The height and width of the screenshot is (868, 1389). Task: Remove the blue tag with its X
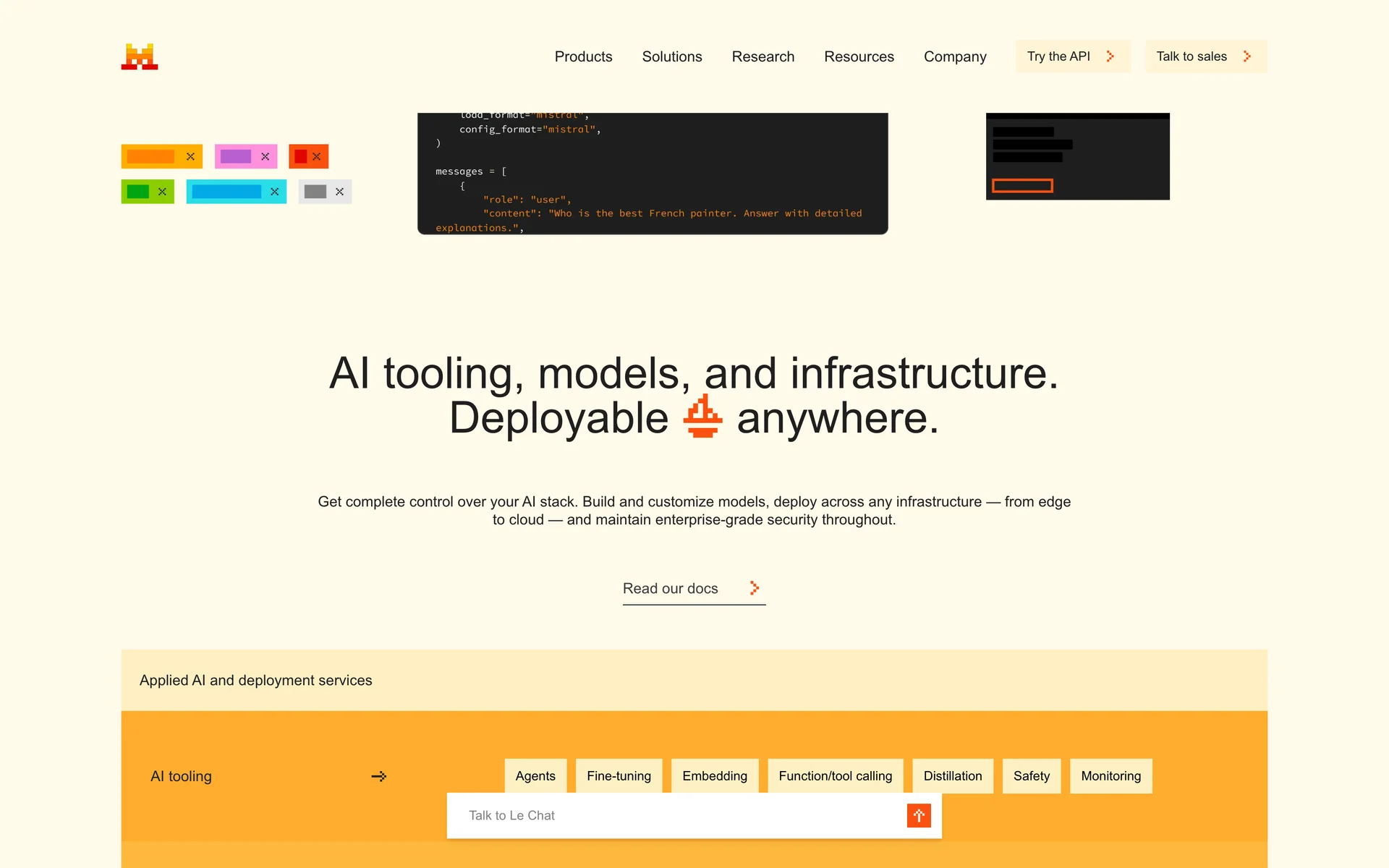[x=275, y=192]
